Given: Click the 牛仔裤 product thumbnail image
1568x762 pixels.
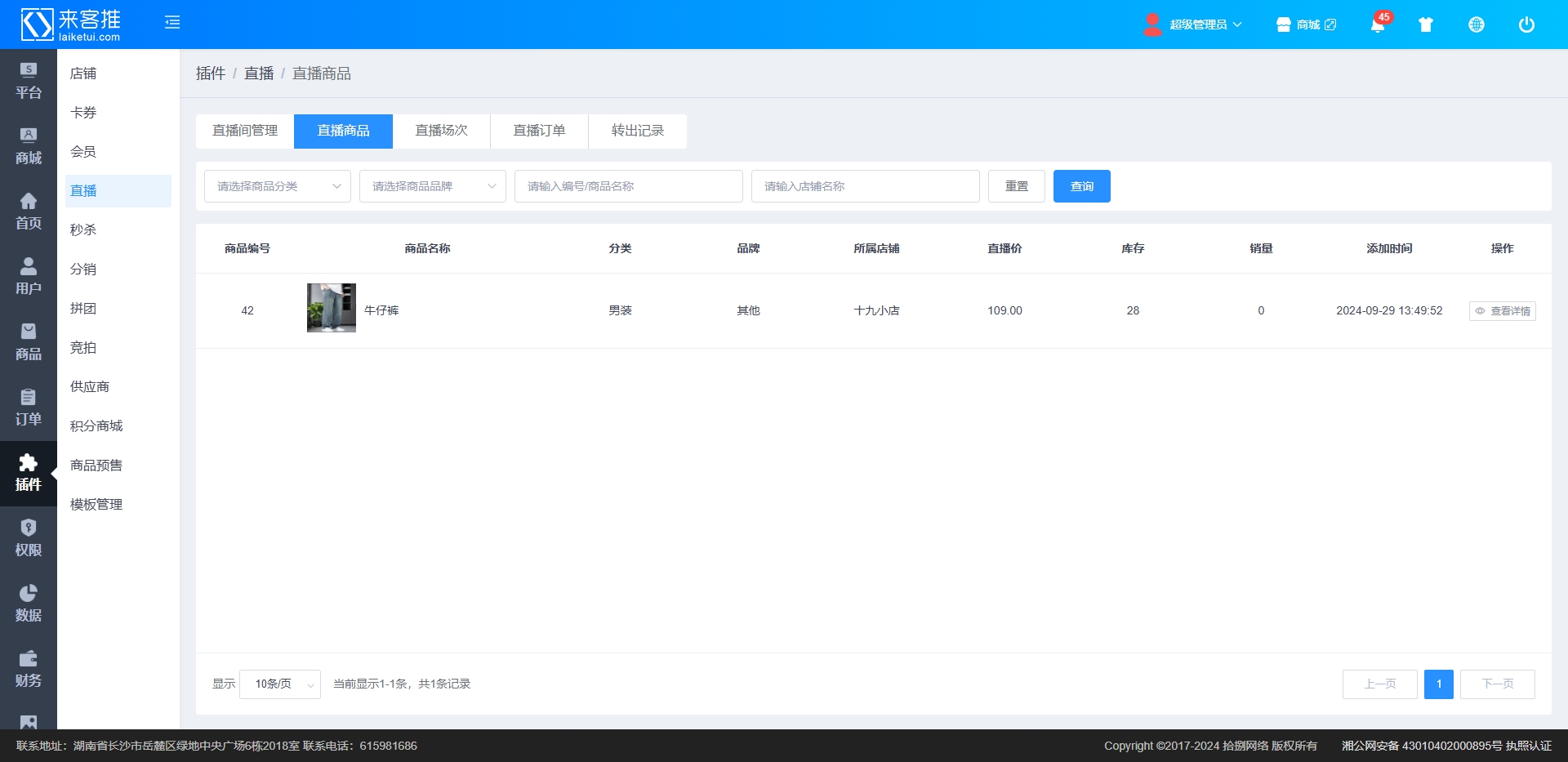Looking at the screenshot, I should click(332, 308).
